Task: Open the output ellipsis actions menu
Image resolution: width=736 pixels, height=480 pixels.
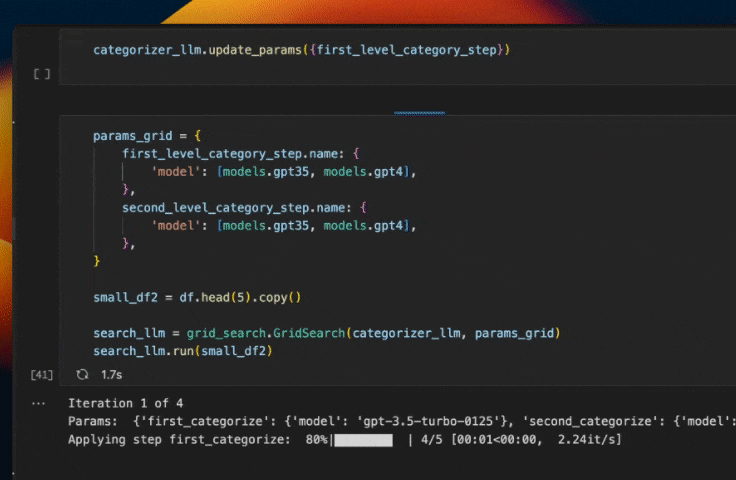Action: tap(39, 403)
